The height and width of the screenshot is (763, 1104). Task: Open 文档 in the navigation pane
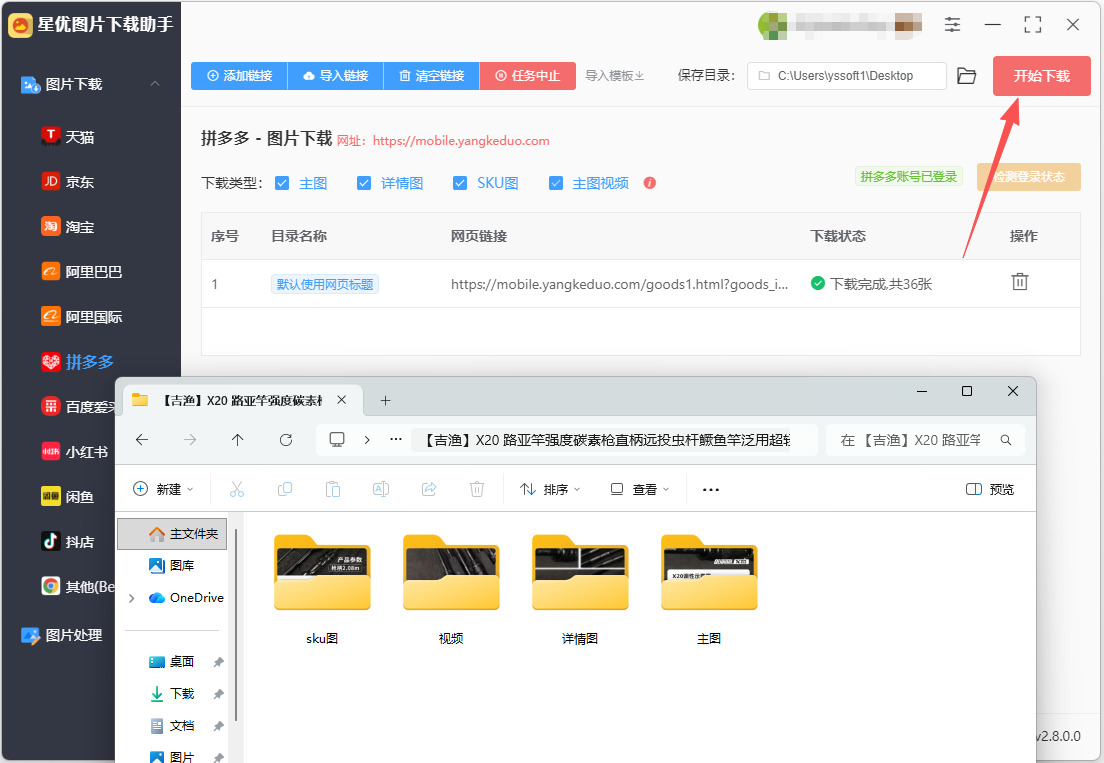(172, 726)
